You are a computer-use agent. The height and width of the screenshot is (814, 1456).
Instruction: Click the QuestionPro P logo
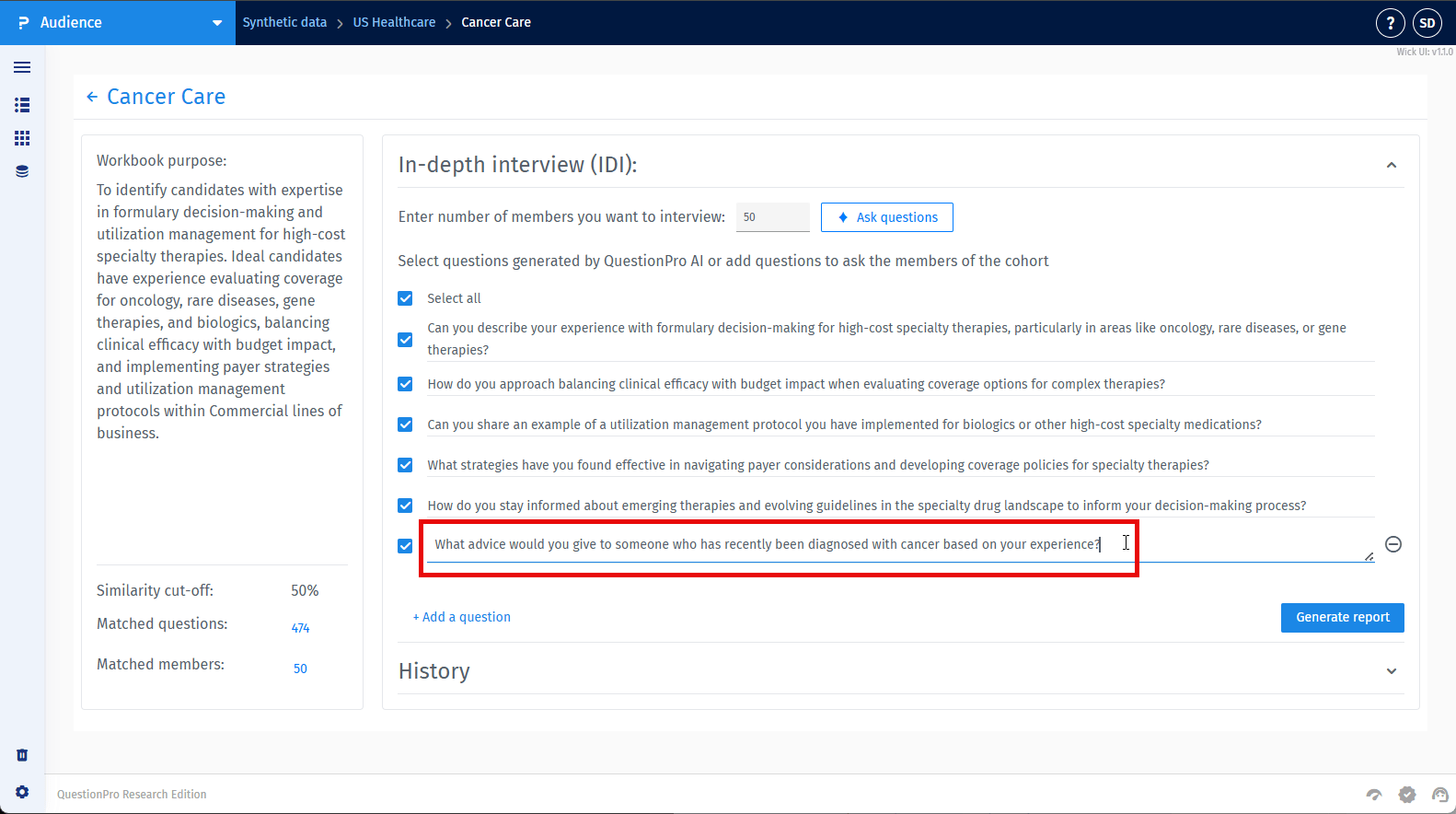pyautogui.click(x=23, y=23)
